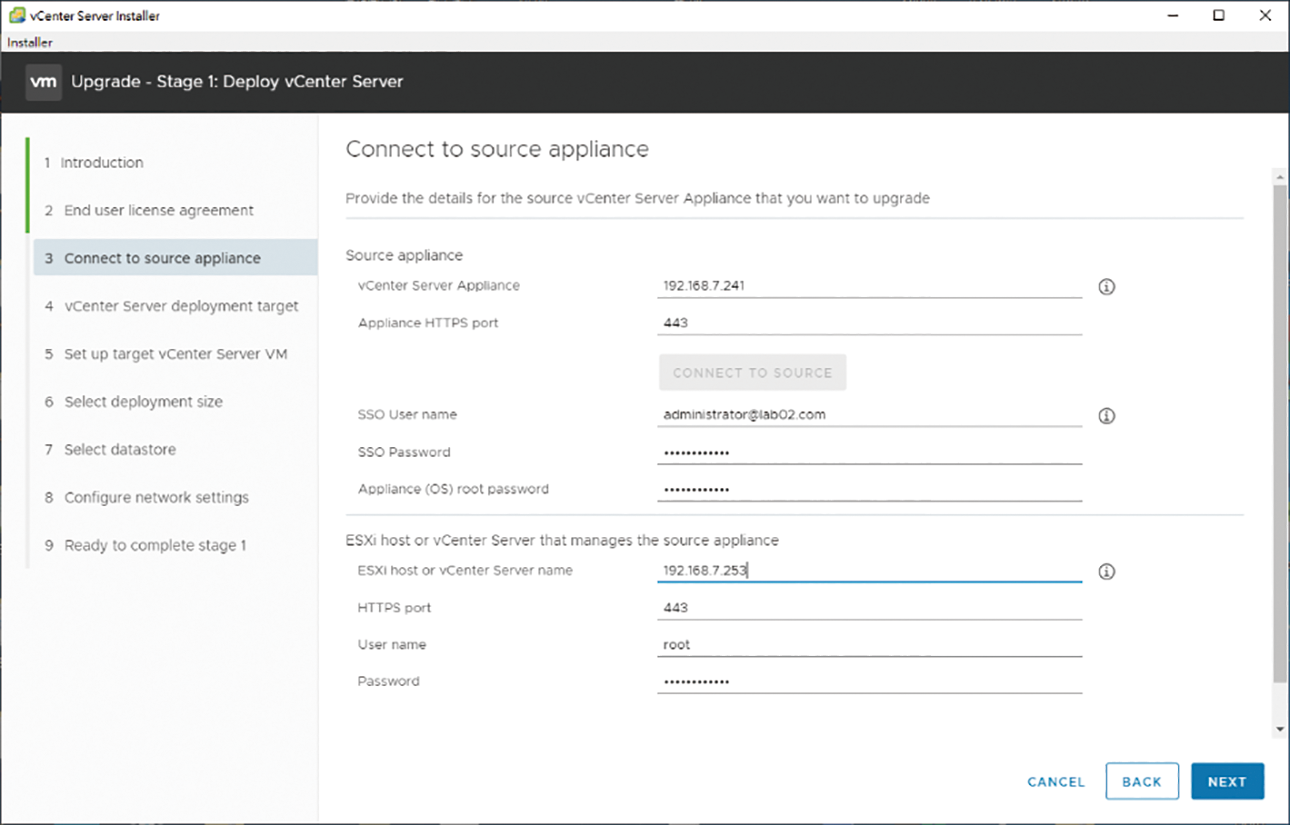Click the Upgrade - Stage 1 header title
This screenshot has height=825, width=1290.
pyautogui.click(x=237, y=82)
